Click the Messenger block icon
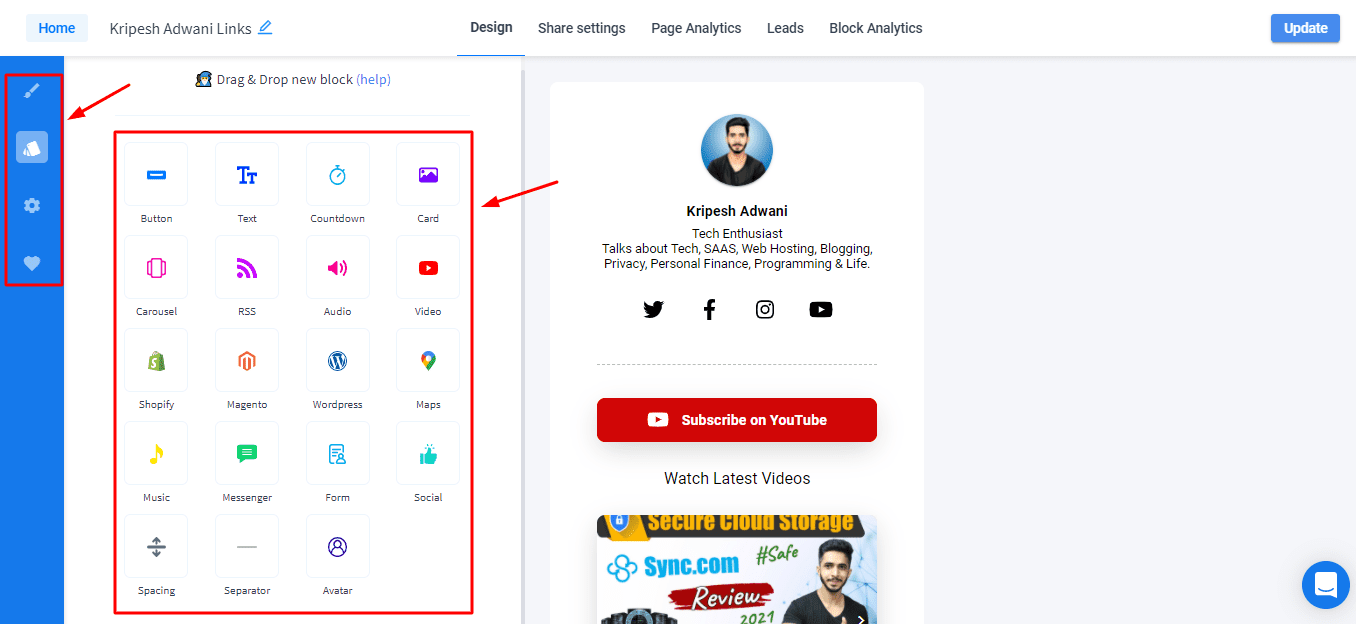 (247, 454)
